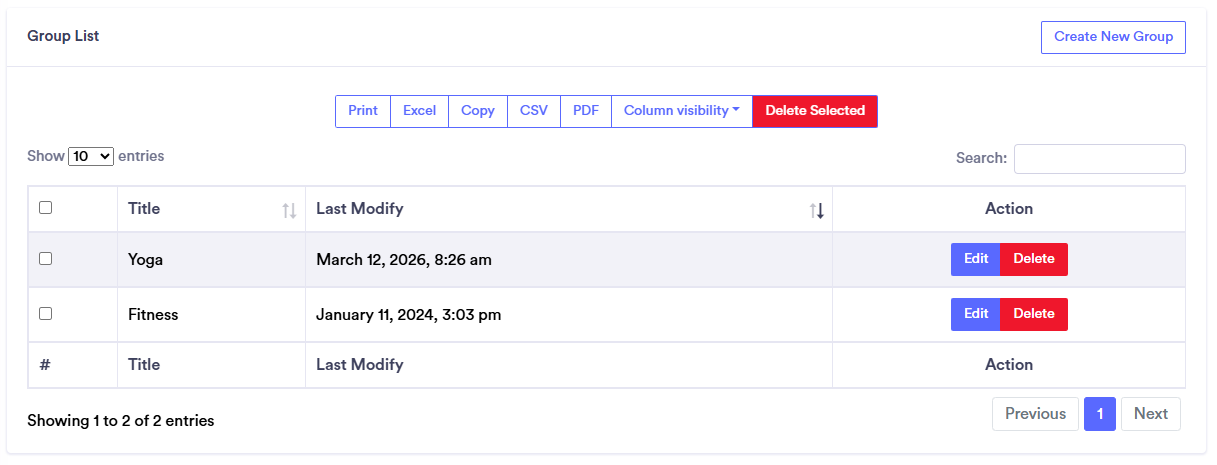Edit the Fitness group

pos(975,314)
